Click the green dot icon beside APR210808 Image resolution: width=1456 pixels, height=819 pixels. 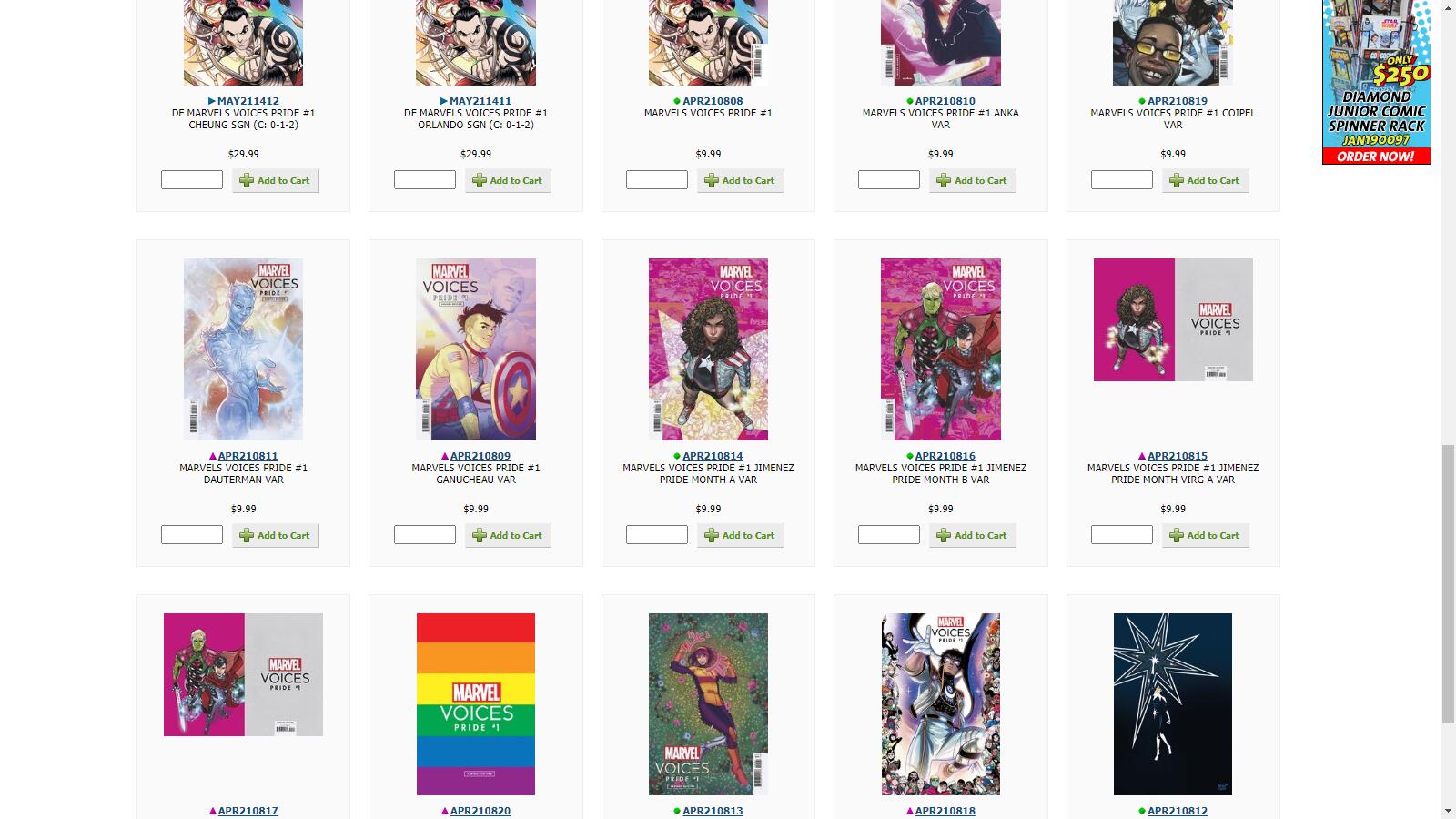(x=677, y=101)
